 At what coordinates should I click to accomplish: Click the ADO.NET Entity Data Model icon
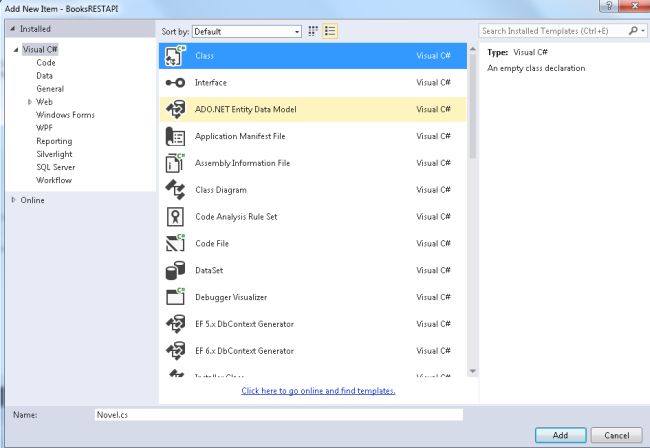tap(175, 109)
